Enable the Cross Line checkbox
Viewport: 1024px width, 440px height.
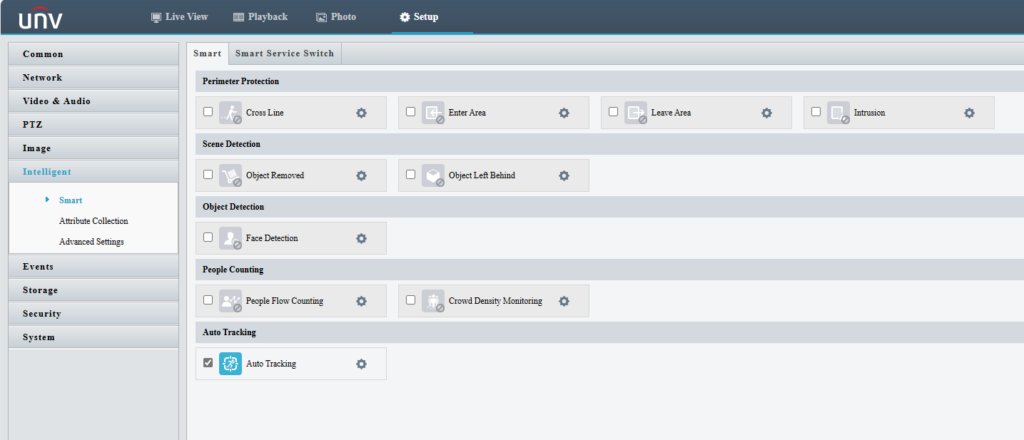coord(208,112)
